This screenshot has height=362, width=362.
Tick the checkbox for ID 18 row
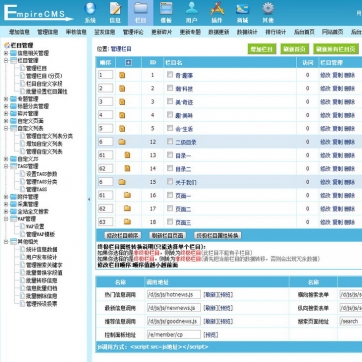click(170, 222)
